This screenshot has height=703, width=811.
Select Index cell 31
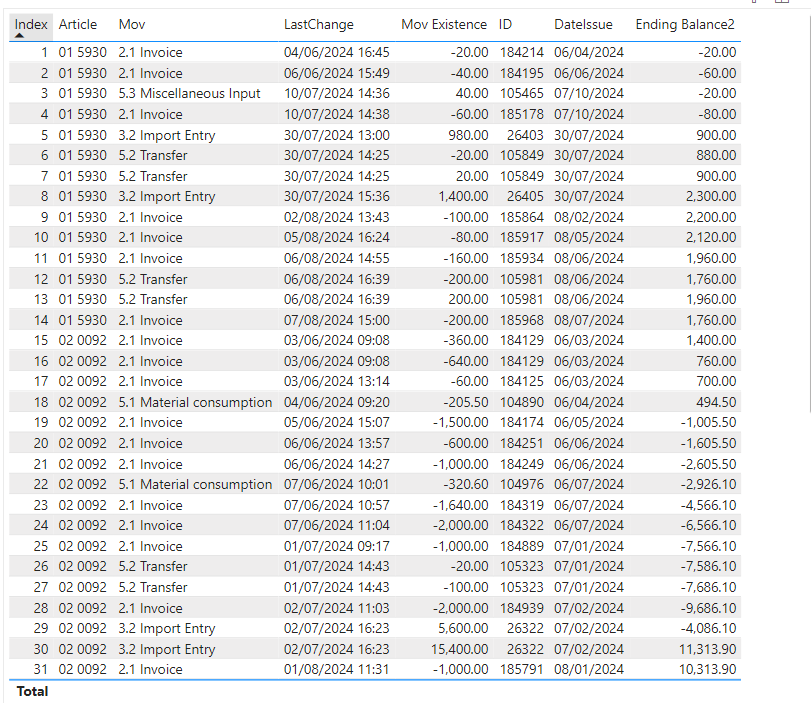tap(41, 669)
